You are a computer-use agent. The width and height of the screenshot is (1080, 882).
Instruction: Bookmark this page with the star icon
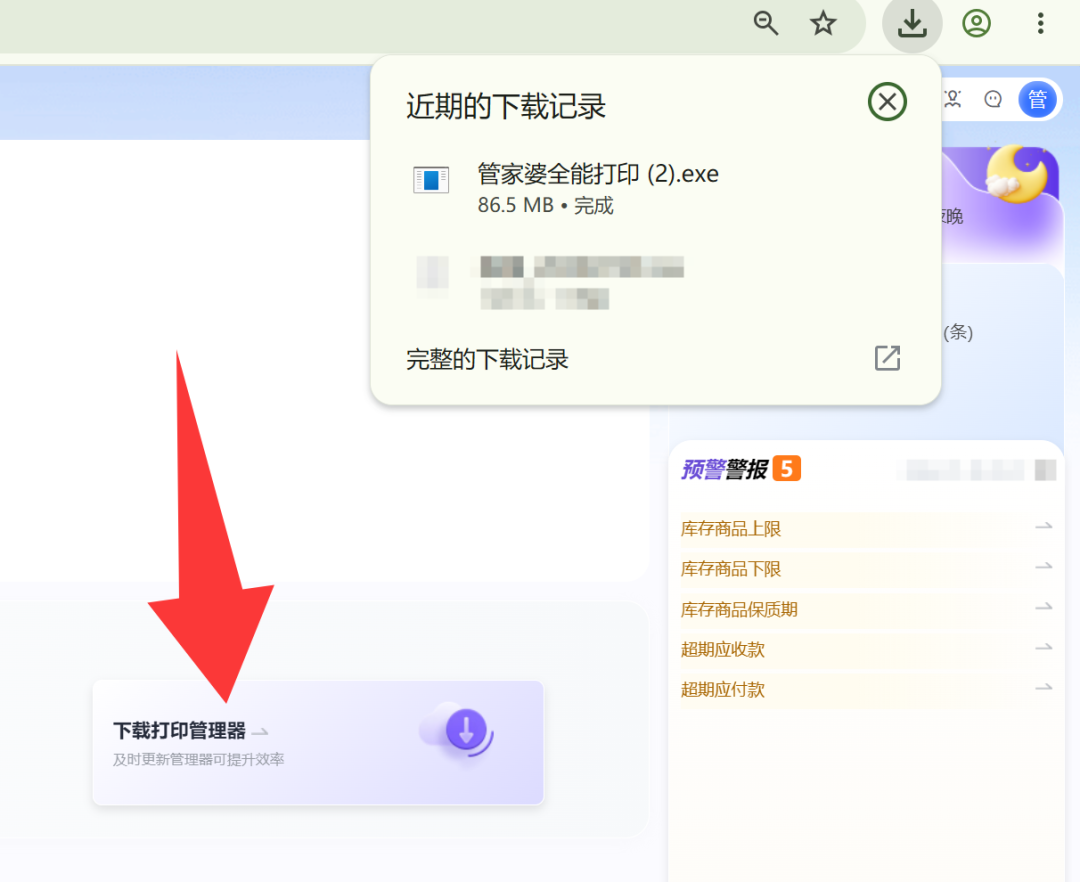pyautogui.click(x=823, y=23)
